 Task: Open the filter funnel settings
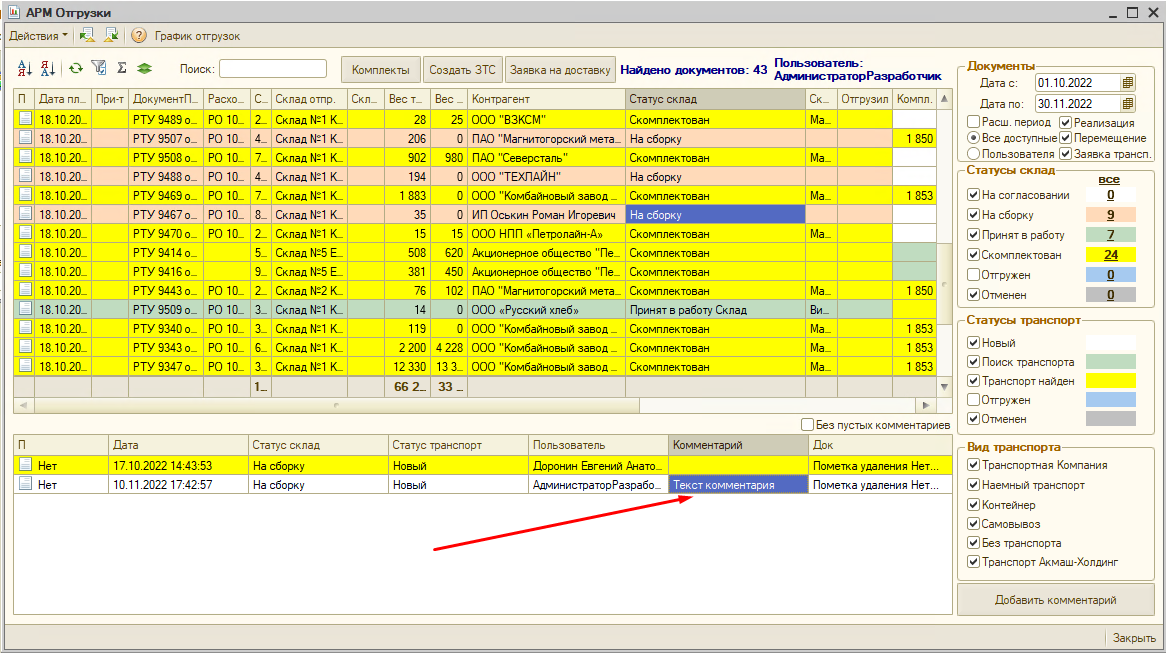coord(99,68)
